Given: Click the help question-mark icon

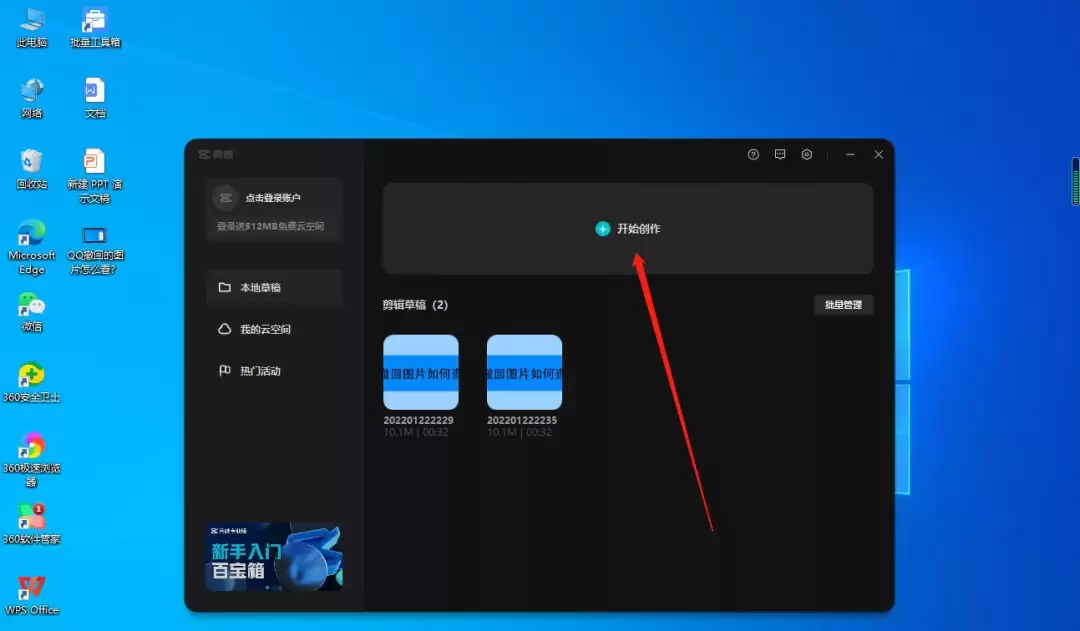Looking at the screenshot, I should click(753, 155).
